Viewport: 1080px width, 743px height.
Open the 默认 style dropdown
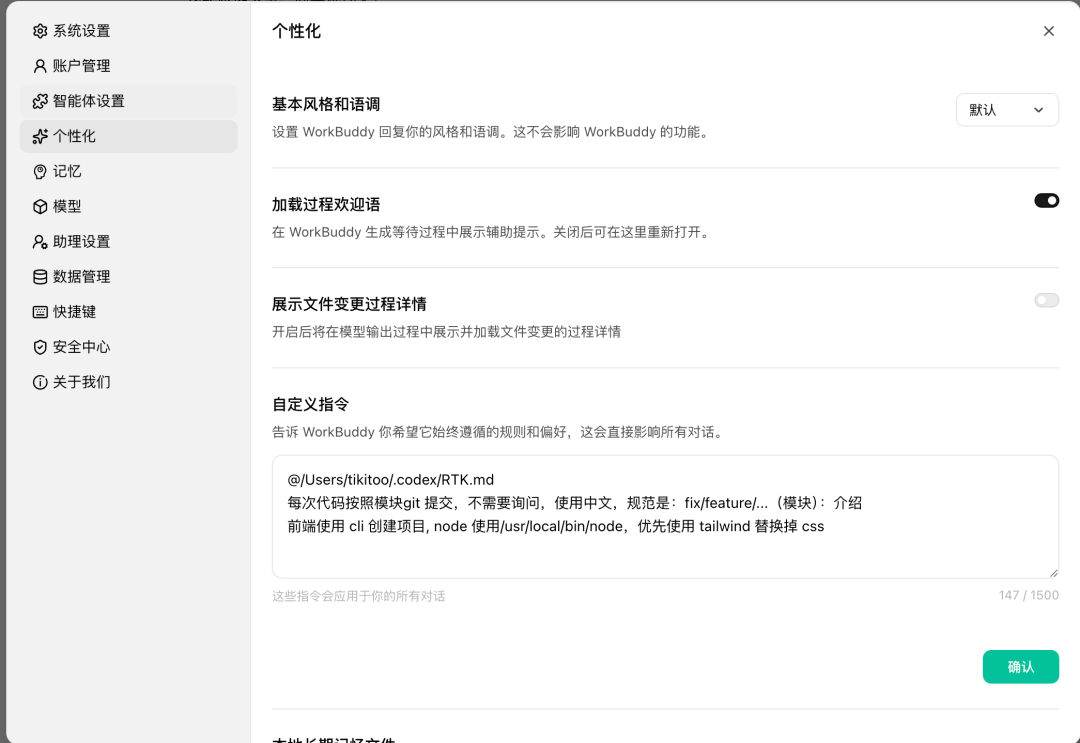pyautogui.click(x=1007, y=110)
